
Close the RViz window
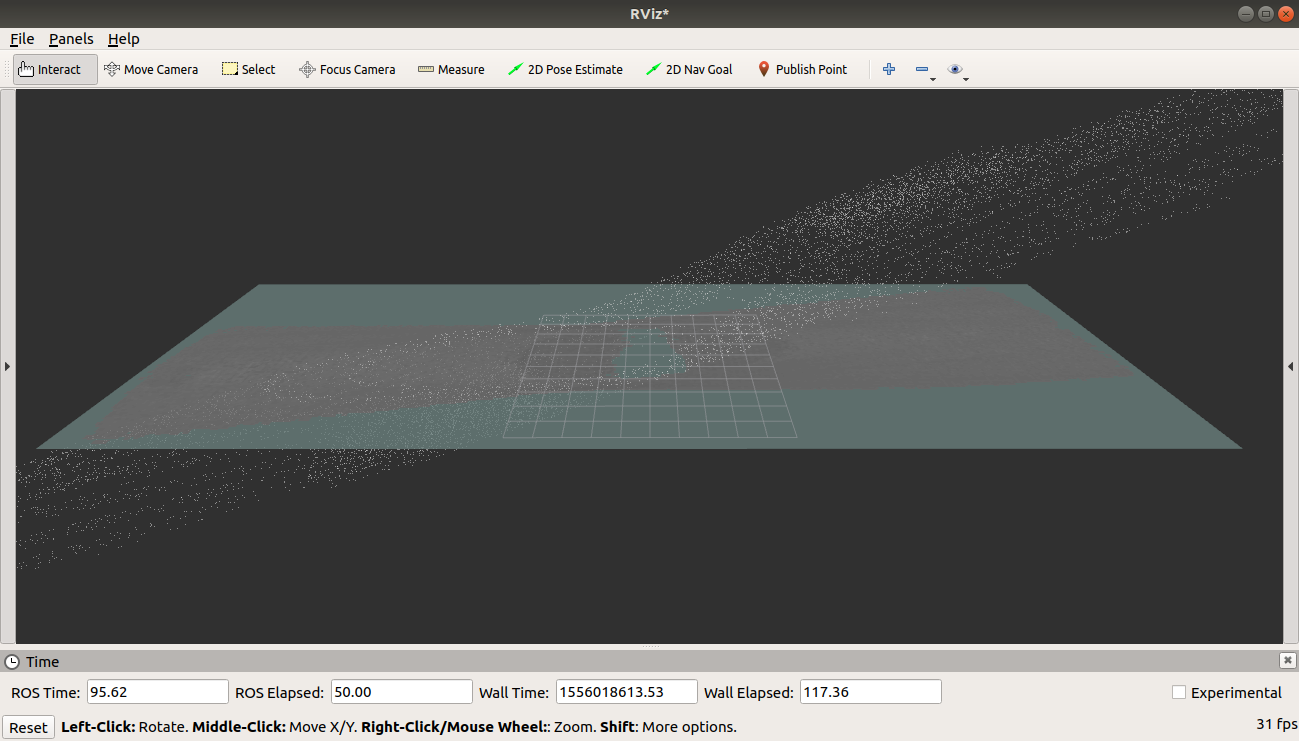(1285, 13)
